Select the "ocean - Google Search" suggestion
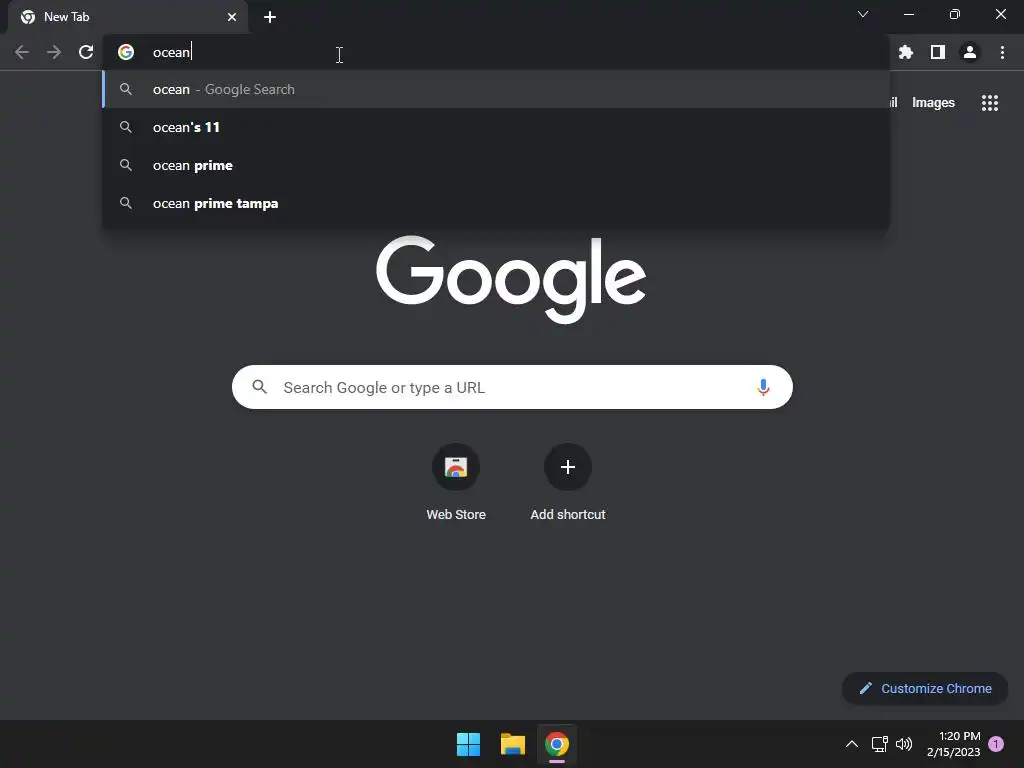Viewport: 1024px width, 768px height. coord(496,89)
